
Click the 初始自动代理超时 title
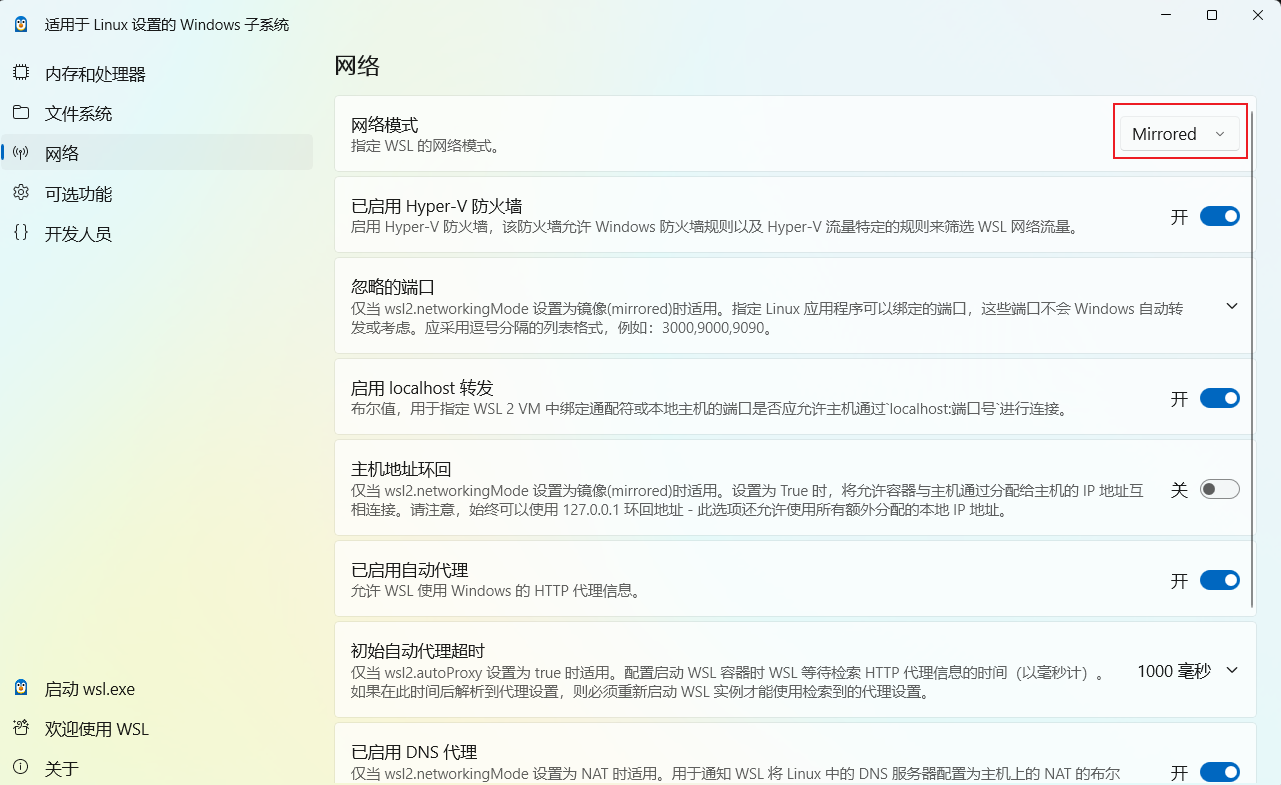pyautogui.click(x=418, y=651)
